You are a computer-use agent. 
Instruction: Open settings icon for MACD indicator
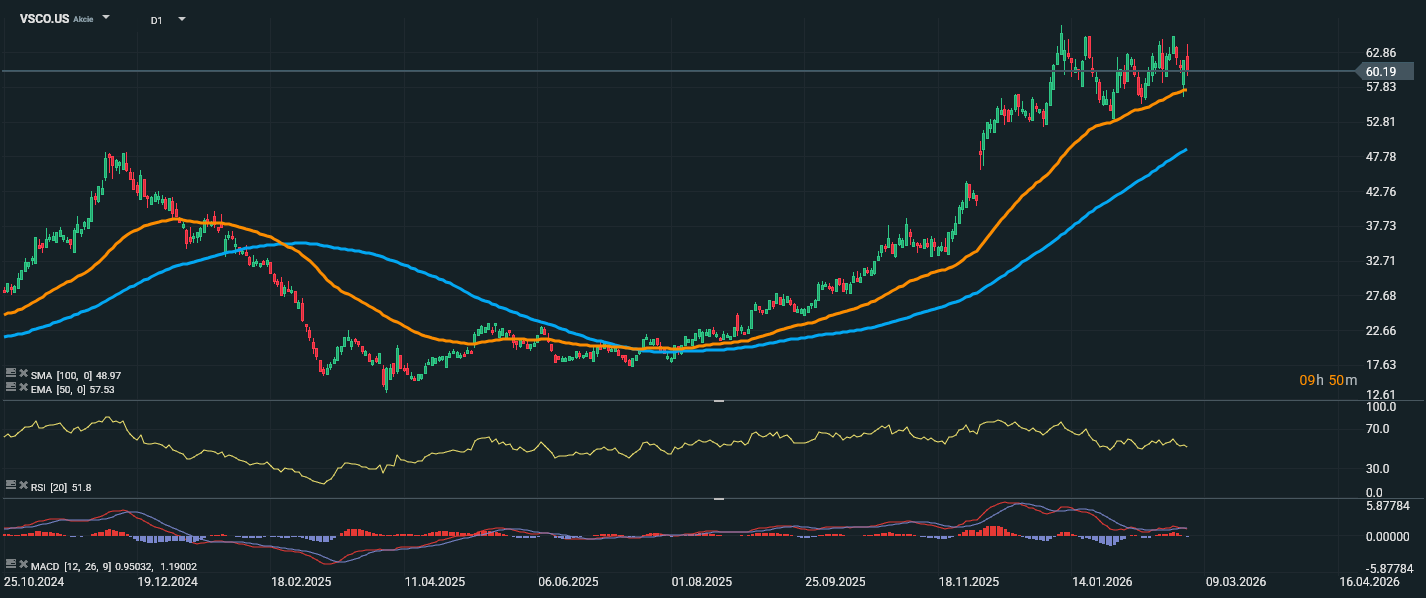point(10,564)
